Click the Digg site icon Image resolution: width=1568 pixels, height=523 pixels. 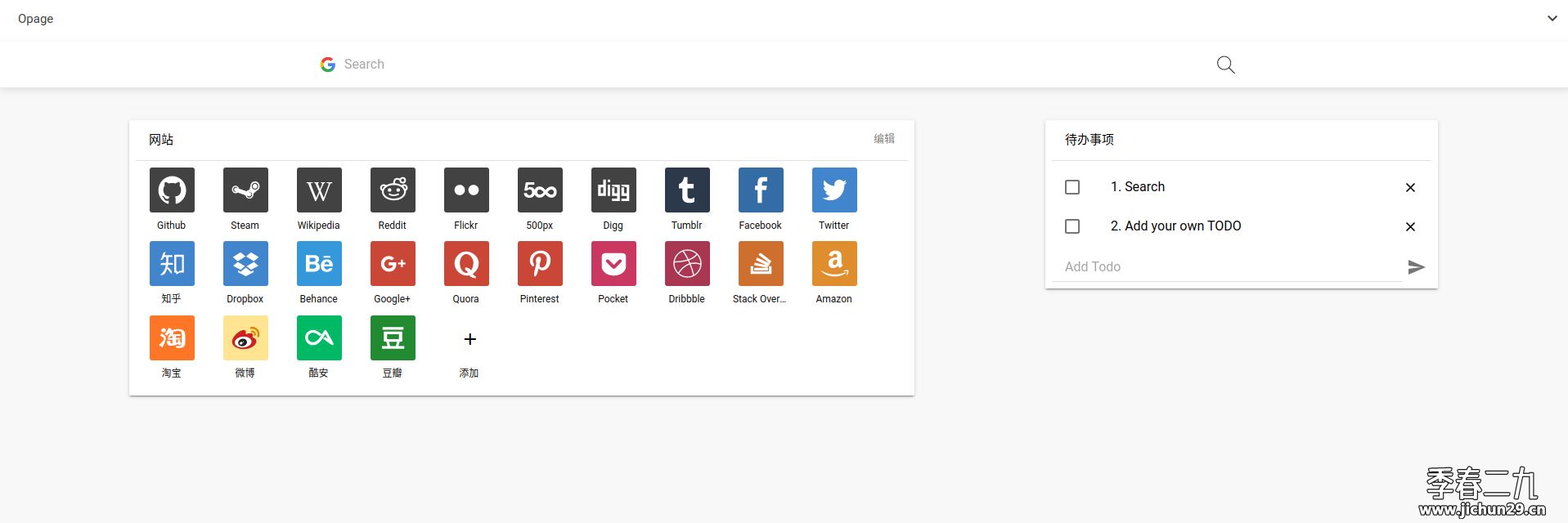(x=613, y=190)
